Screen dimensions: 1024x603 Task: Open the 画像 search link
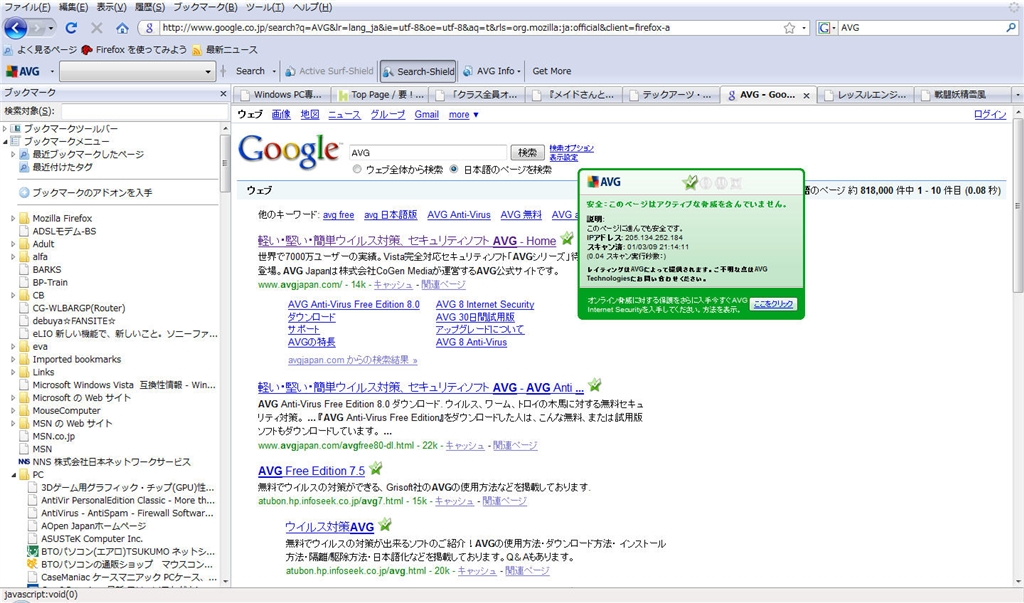(x=281, y=114)
